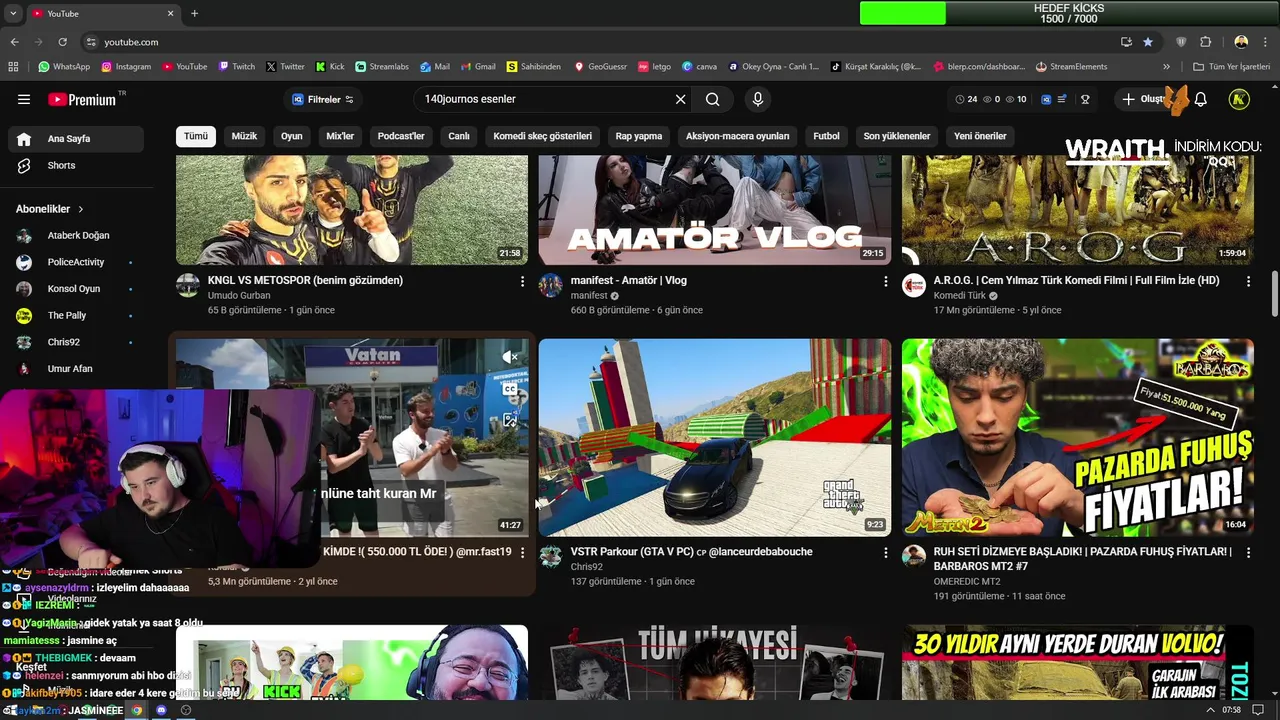
Task: Unmute the Vatan video preview
Action: (x=510, y=357)
